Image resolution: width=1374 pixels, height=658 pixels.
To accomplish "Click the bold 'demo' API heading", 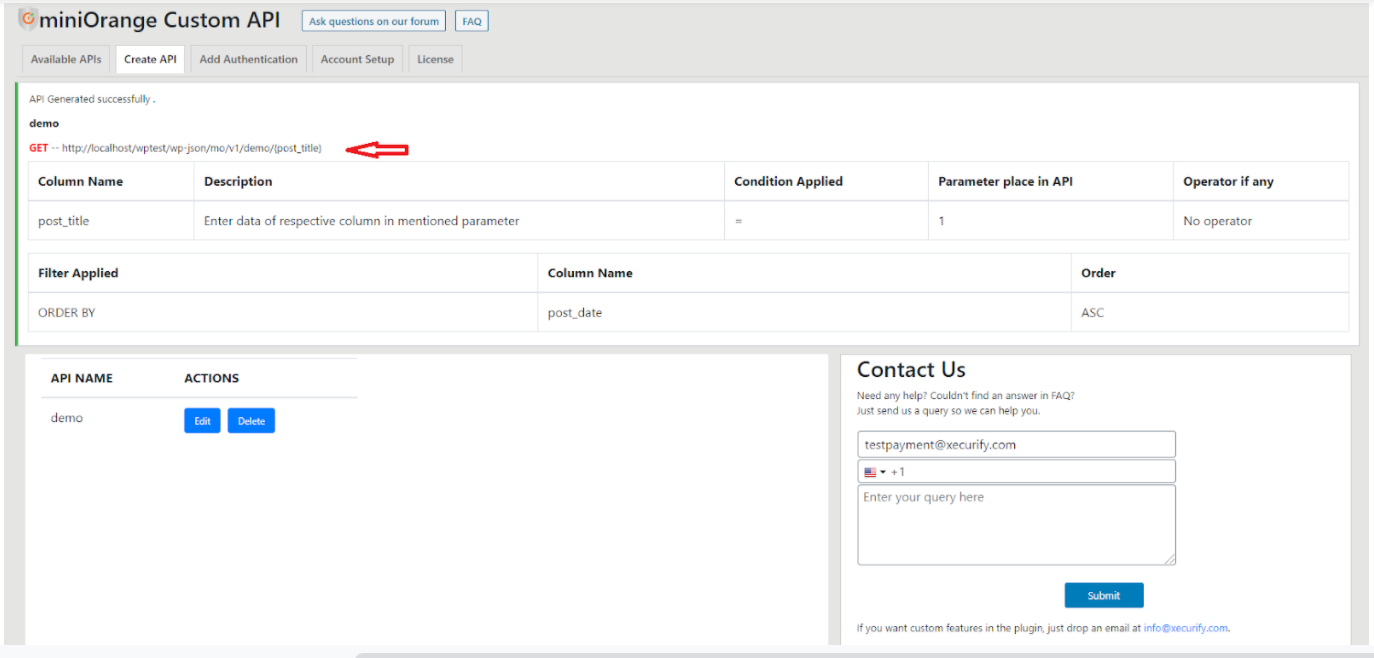I will click(x=44, y=124).
